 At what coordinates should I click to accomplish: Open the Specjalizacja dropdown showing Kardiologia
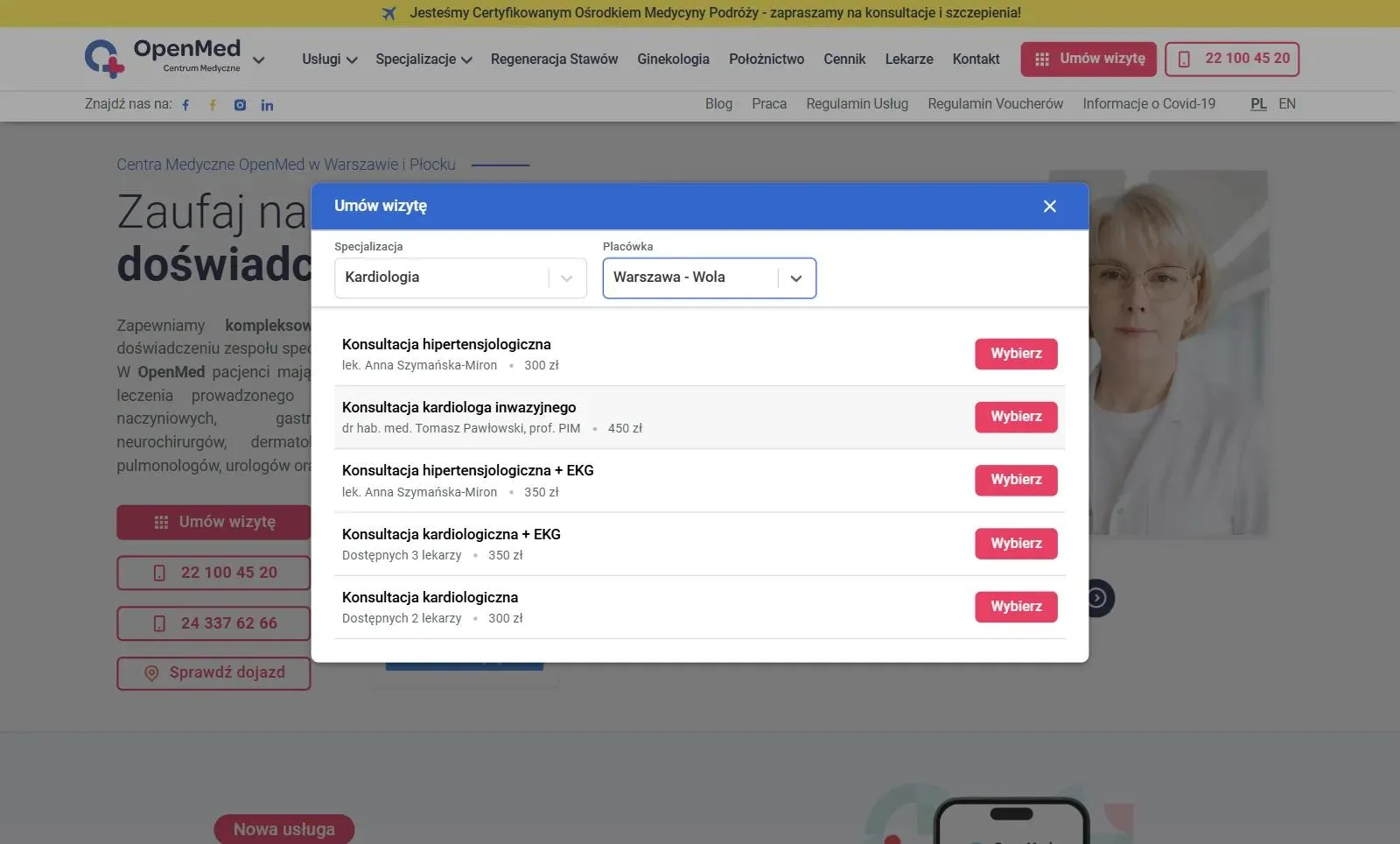click(460, 278)
